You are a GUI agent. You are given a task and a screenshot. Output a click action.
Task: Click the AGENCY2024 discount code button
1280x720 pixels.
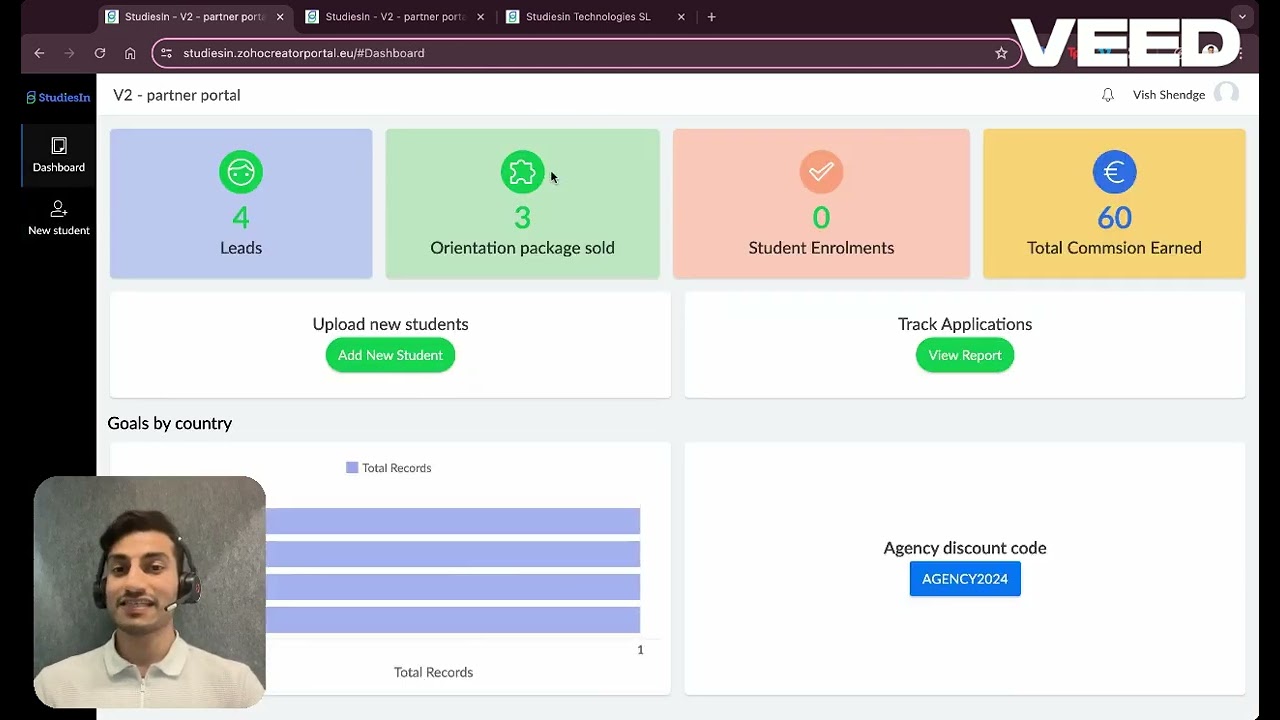tap(965, 579)
